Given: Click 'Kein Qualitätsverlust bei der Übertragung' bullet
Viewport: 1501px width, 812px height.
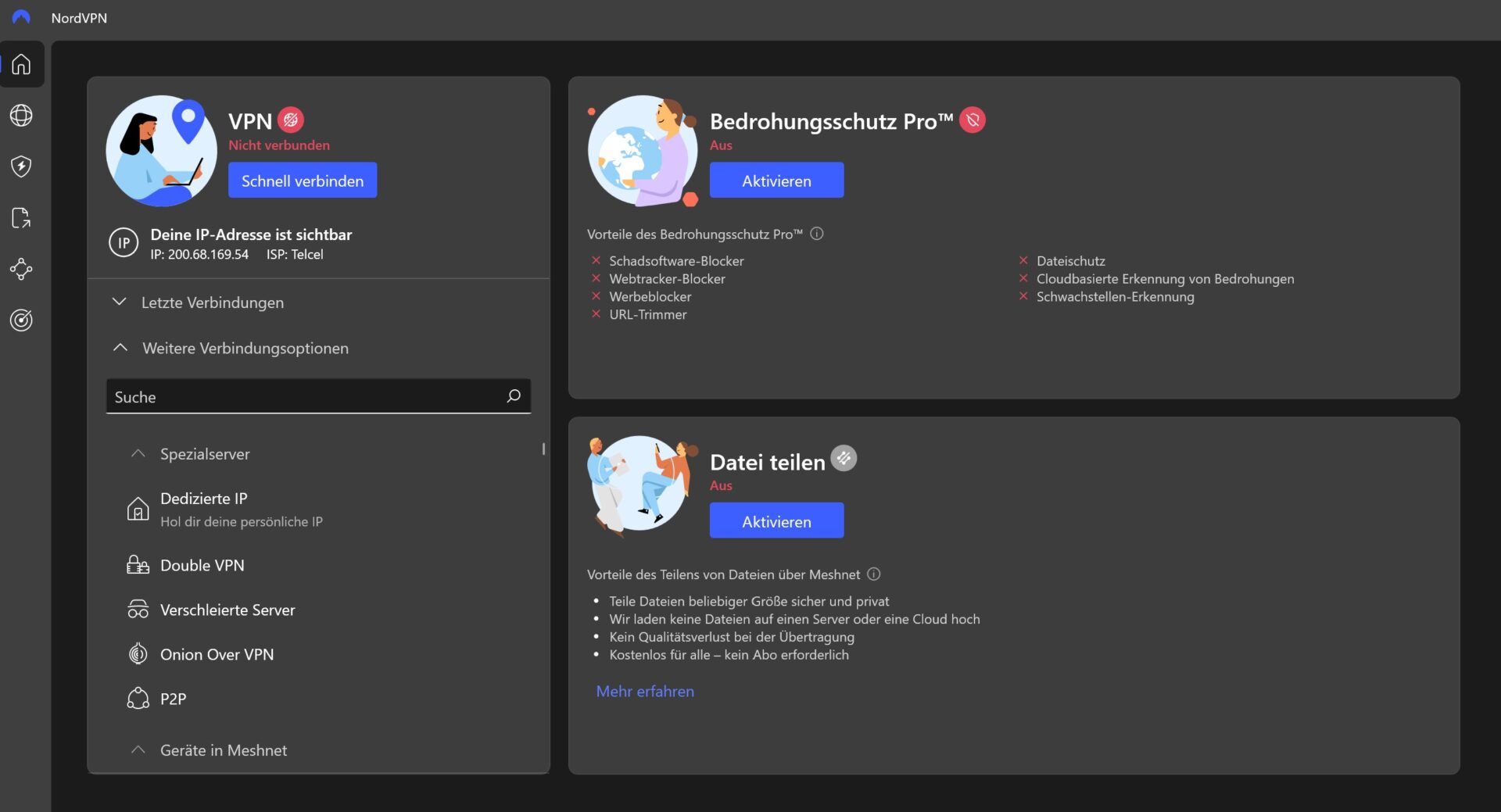Looking at the screenshot, I should [x=732, y=637].
